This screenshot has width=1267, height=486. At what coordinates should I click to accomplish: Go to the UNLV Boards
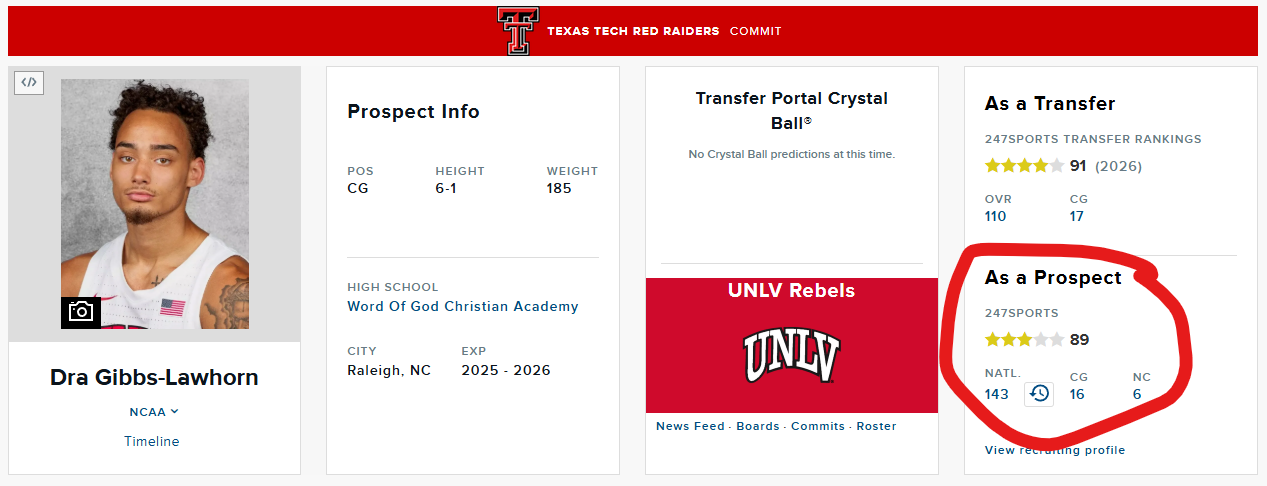pos(758,426)
